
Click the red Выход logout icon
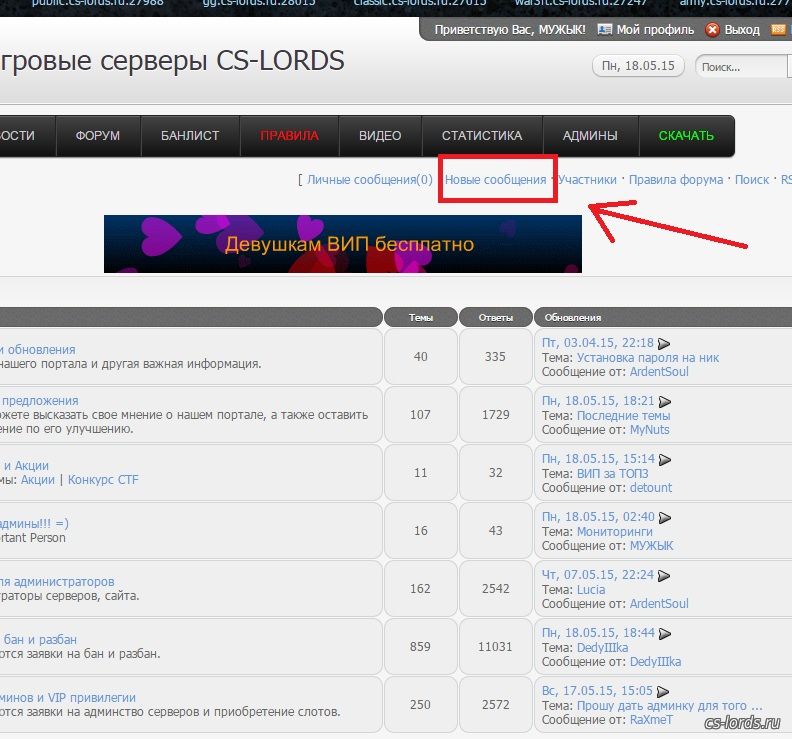coord(712,30)
